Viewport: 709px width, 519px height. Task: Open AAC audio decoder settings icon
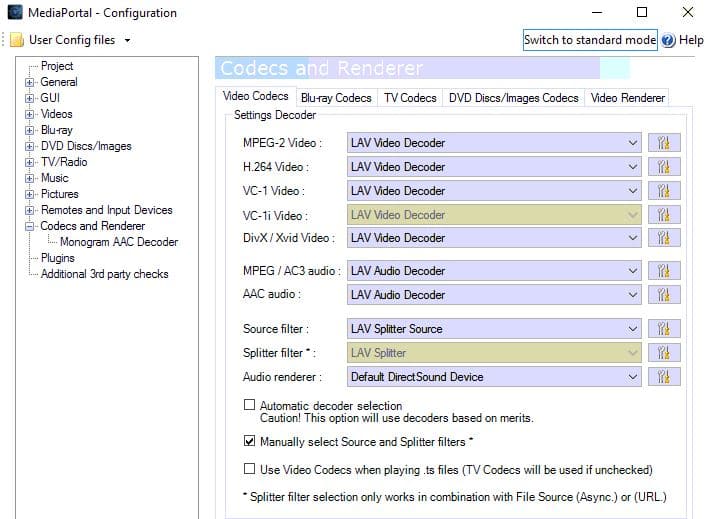[x=663, y=295]
